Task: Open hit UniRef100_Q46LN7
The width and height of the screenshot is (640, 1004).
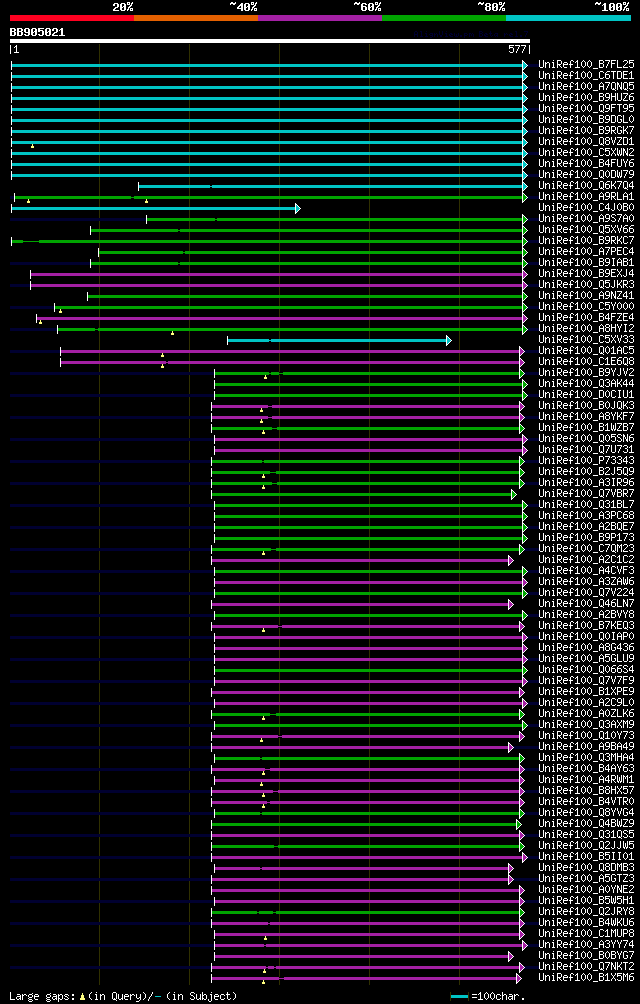Action: point(586,604)
